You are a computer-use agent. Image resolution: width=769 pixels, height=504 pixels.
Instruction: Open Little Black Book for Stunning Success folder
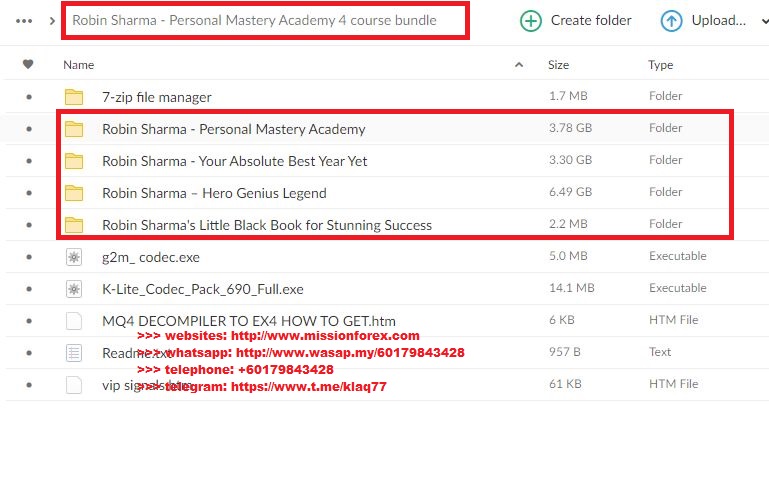coord(267,225)
